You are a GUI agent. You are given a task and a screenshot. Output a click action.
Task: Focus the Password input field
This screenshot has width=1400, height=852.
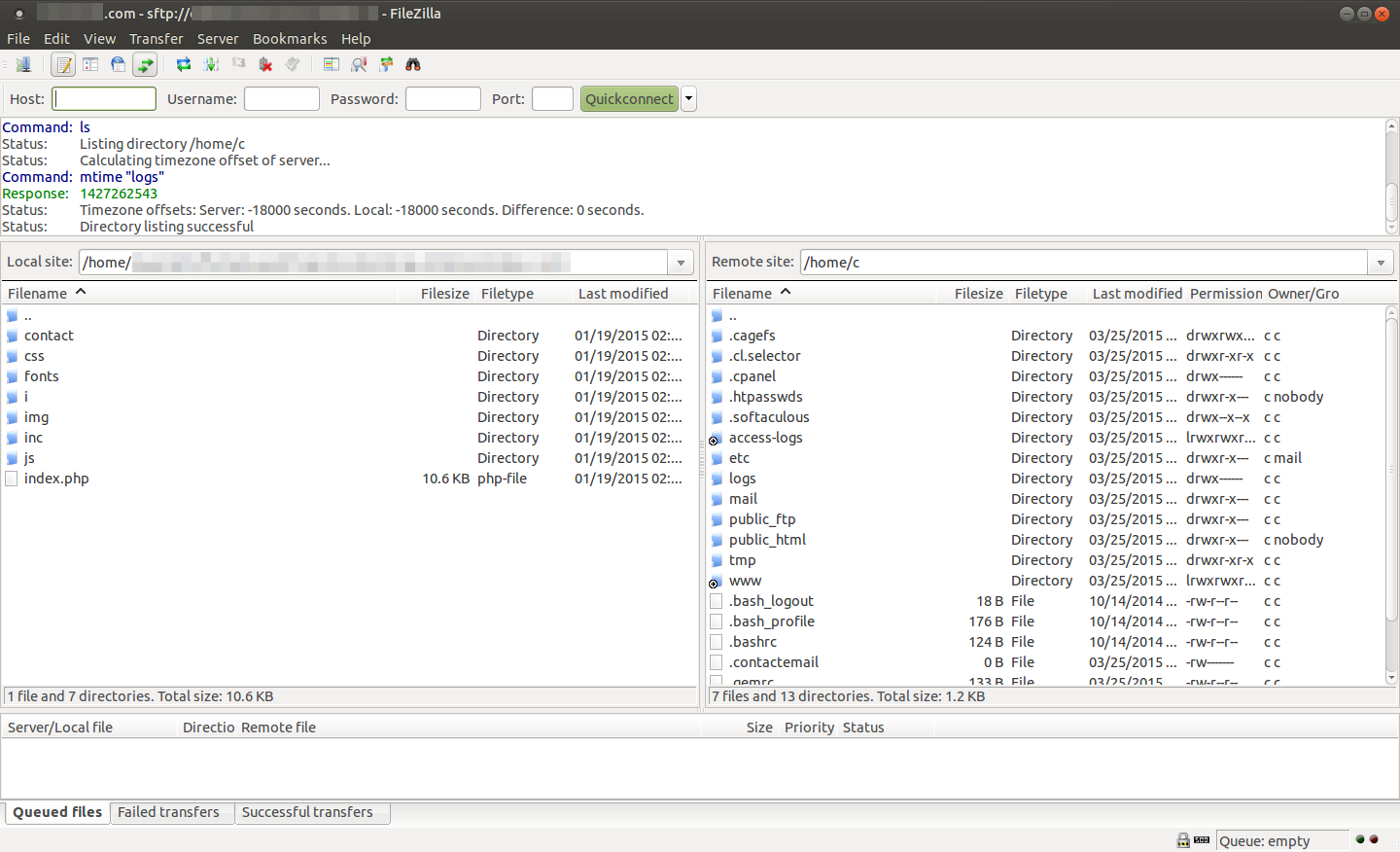click(x=443, y=99)
